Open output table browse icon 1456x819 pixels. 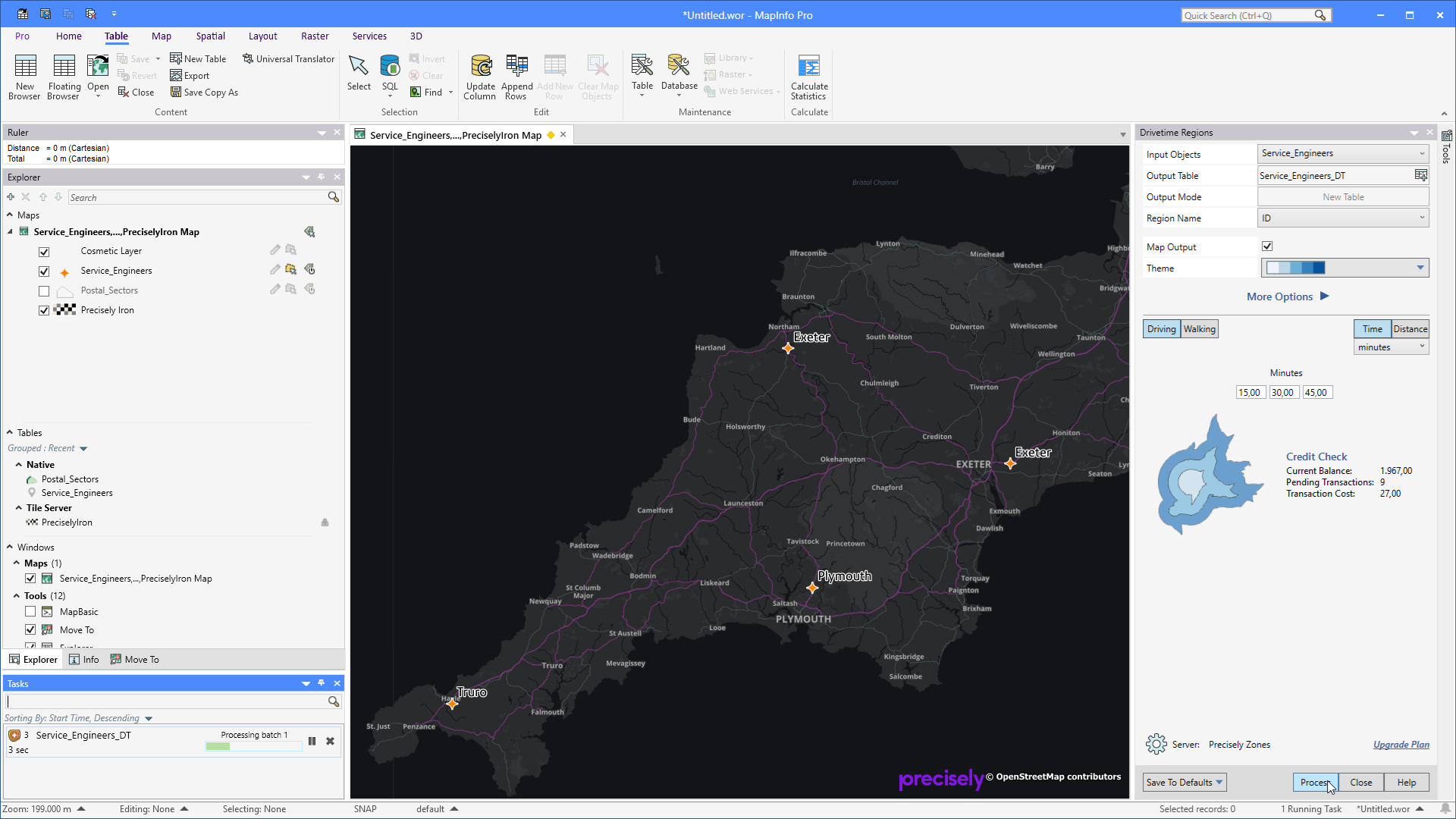point(1420,175)
